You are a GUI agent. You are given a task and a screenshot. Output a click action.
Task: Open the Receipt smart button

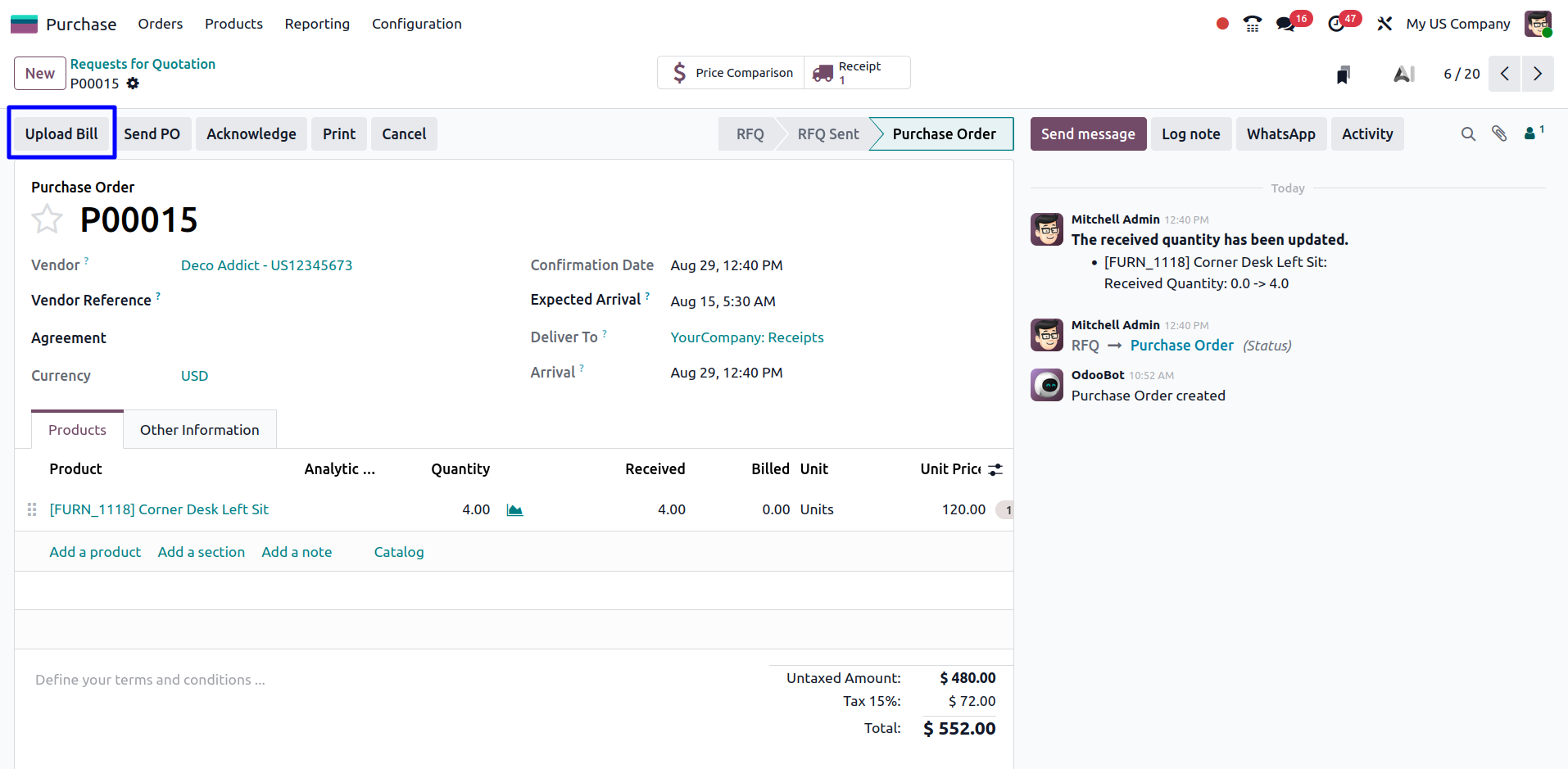pos(857,73)
